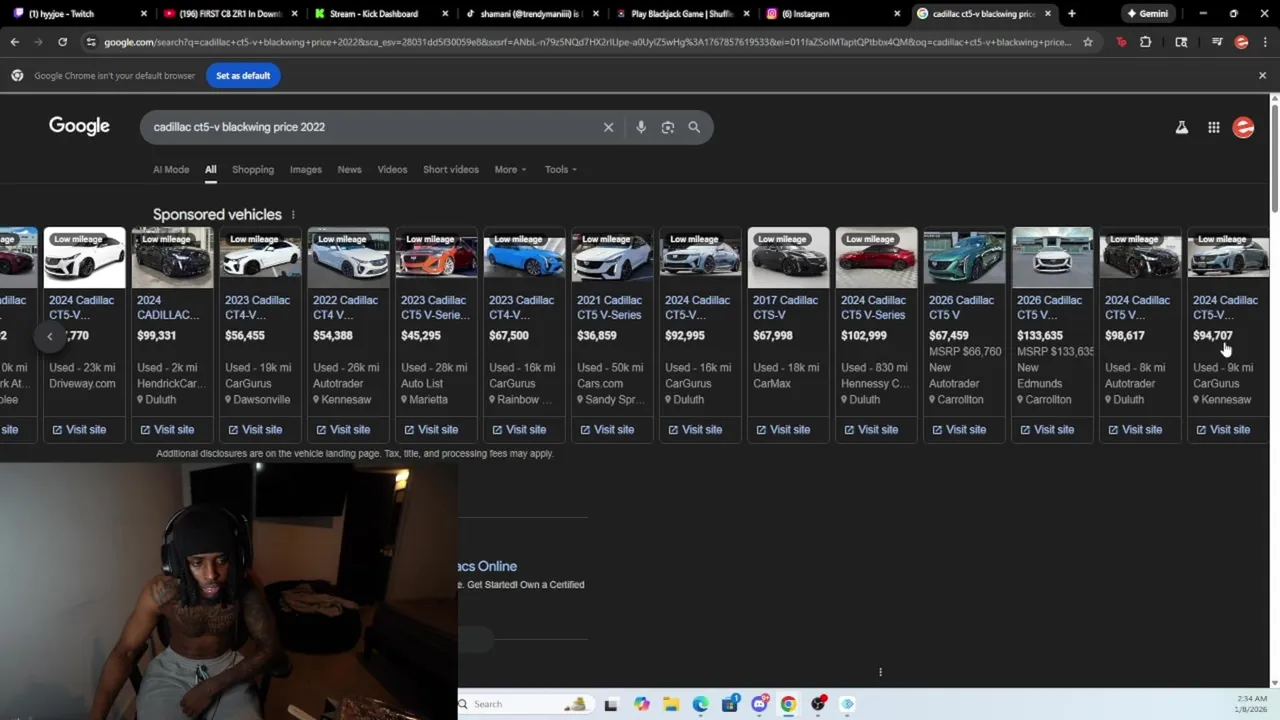
Task: Open thumbnail of 2026 Cadillac CT5 V $67,459
Action: pos(964,257)
